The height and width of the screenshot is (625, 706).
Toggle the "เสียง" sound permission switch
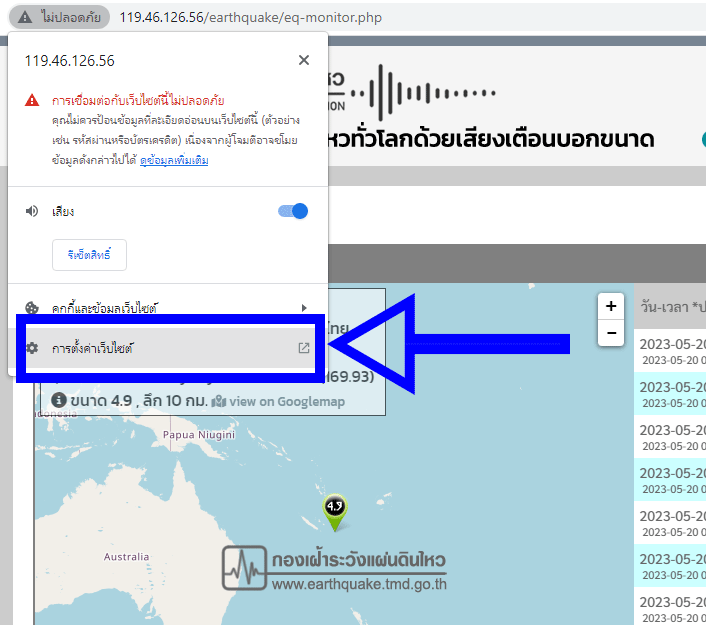click(x=292, y=211)
